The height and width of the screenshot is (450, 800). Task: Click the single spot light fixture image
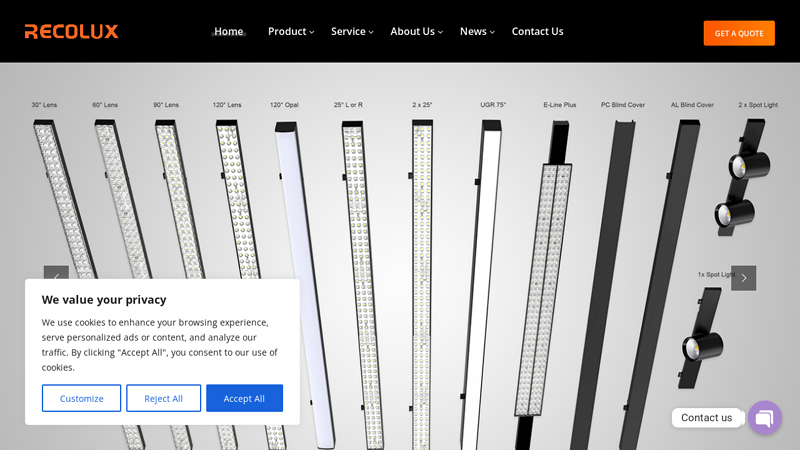pyautogui.click(x=701, y=338)
